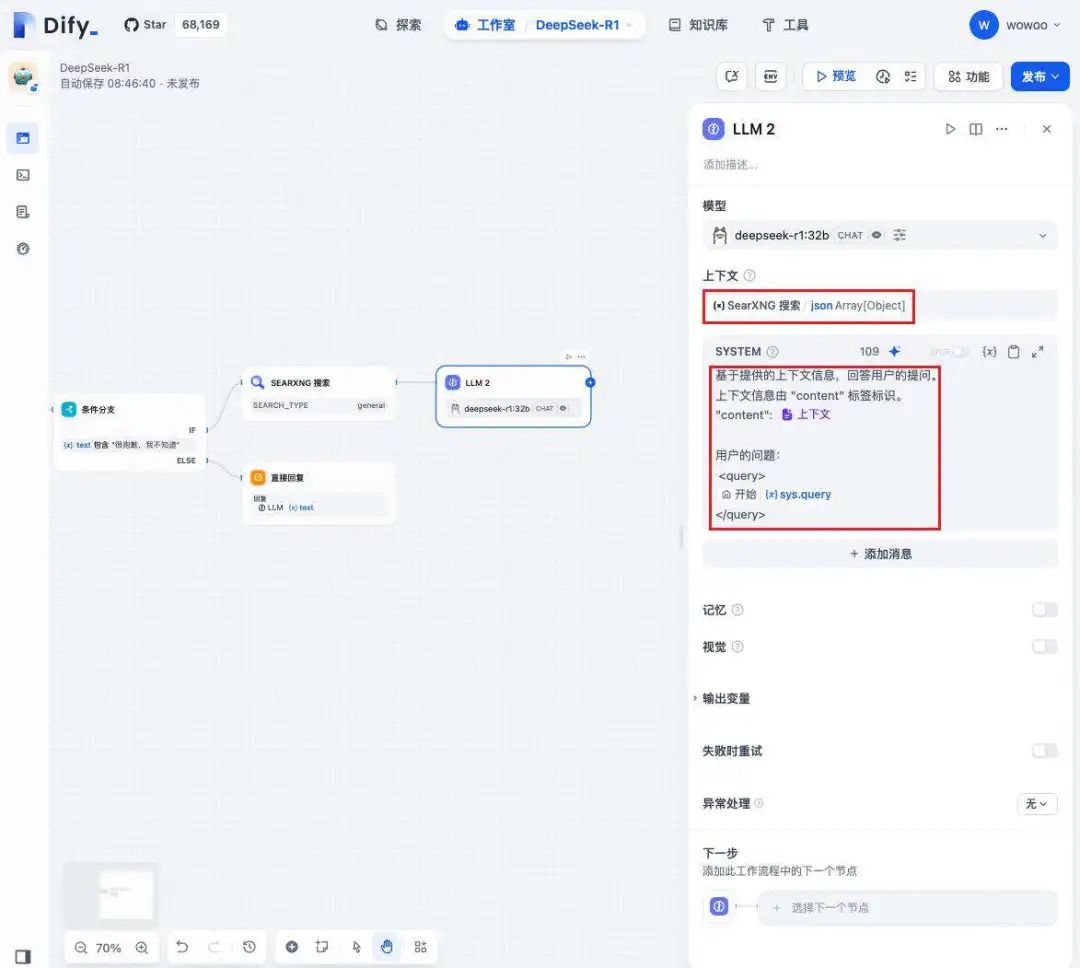Click the plus handle on LLM 2 node
1080x968 pixels.
(x=590, y=382)
